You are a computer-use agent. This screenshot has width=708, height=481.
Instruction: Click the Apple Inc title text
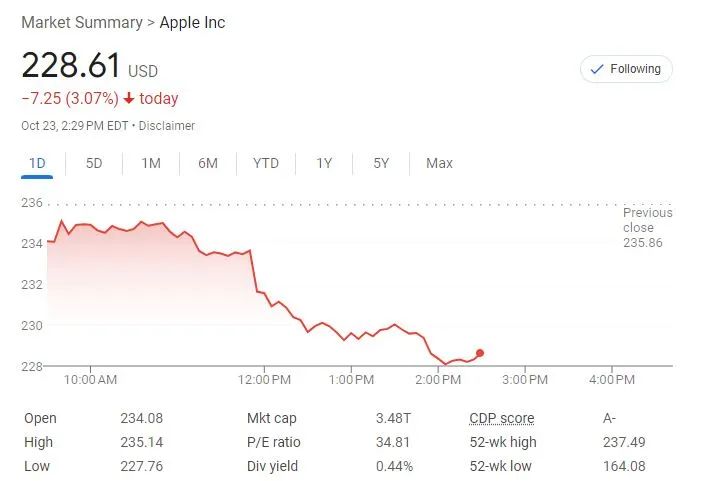click(x=192, y=22)
